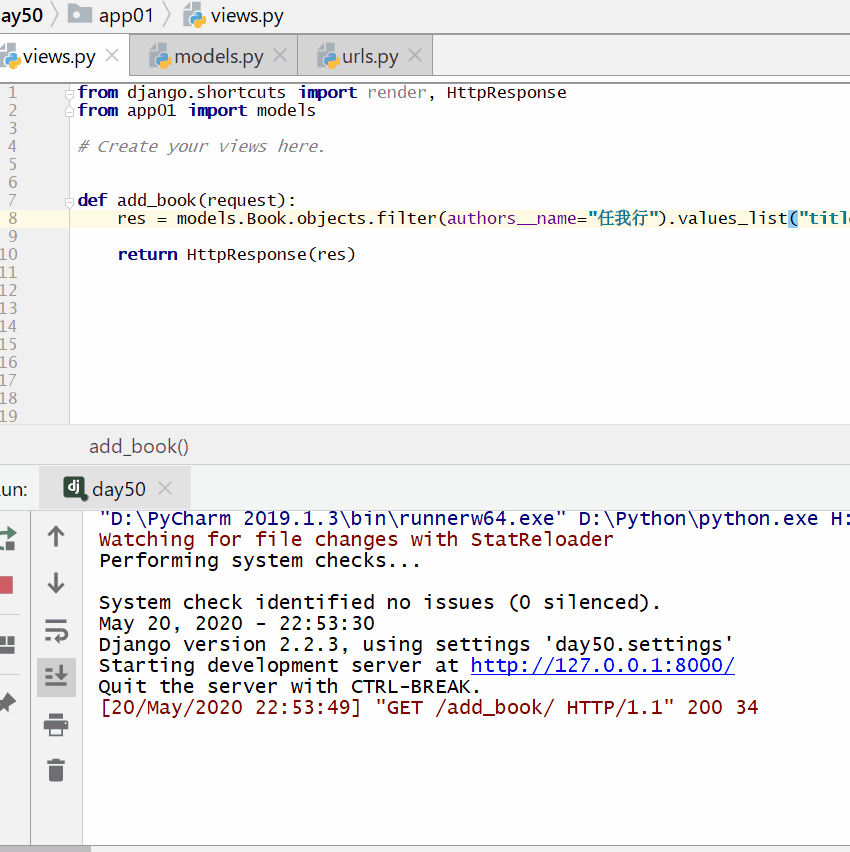Viewport: 850px width, 852px height.
Task: Pin the day50 run tab
Action: coord(6,703)
